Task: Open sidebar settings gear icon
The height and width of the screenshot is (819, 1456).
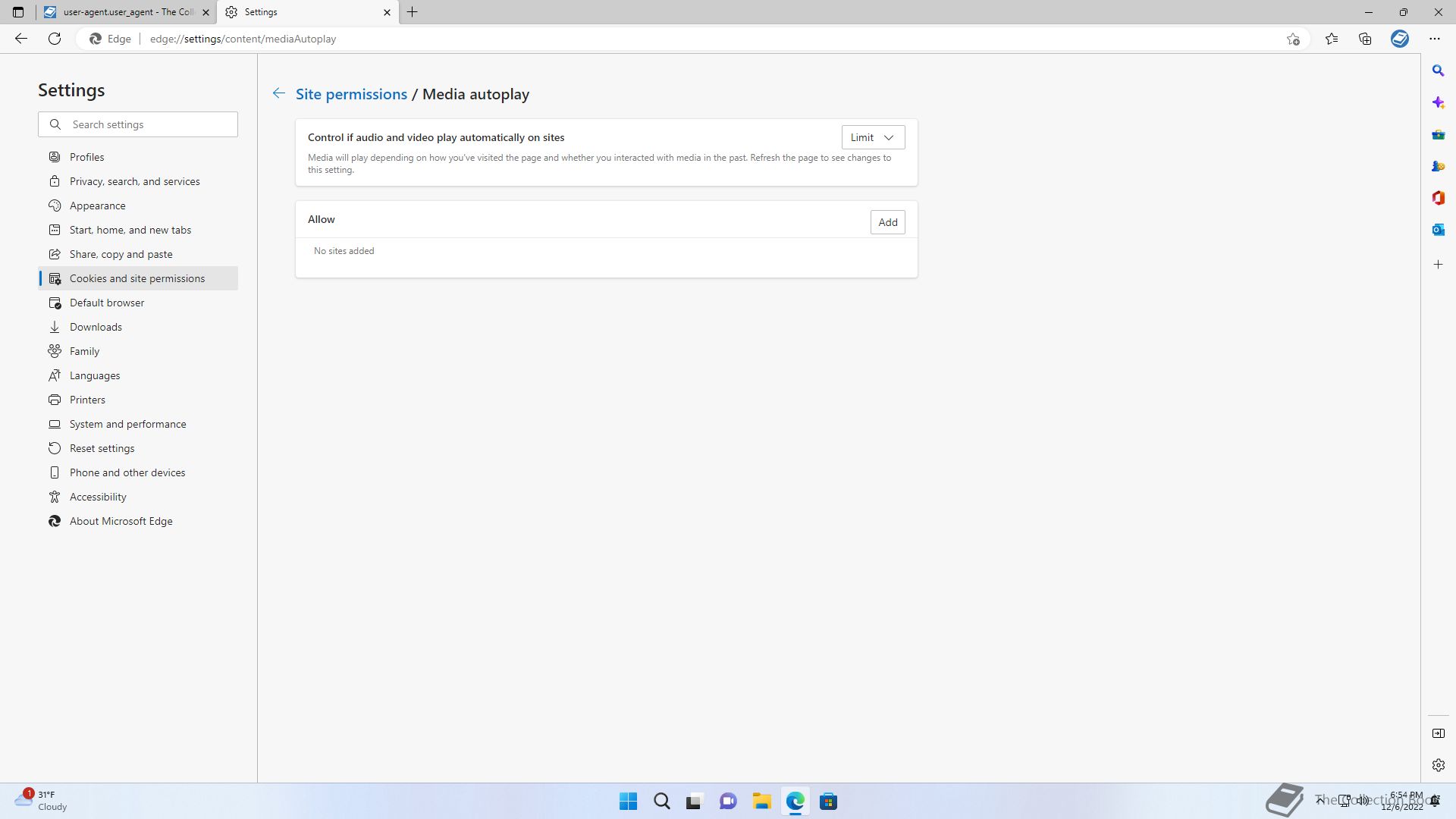Action: tap(1439, 765)
